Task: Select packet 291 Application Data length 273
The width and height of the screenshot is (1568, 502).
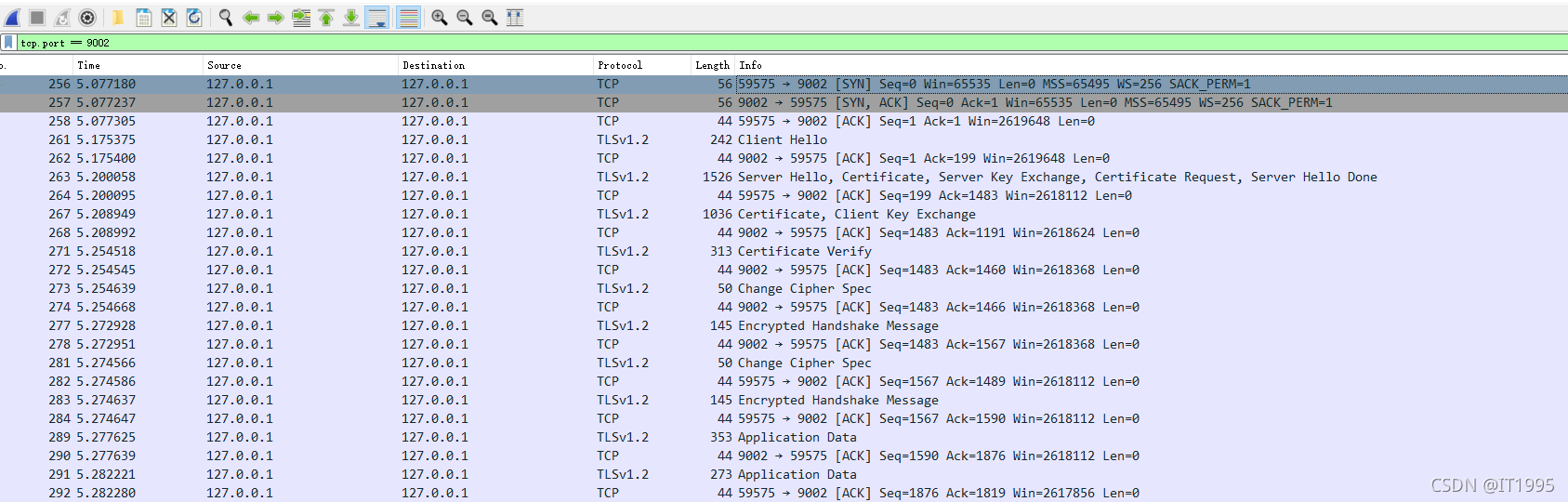Action: tap(784, 474)
